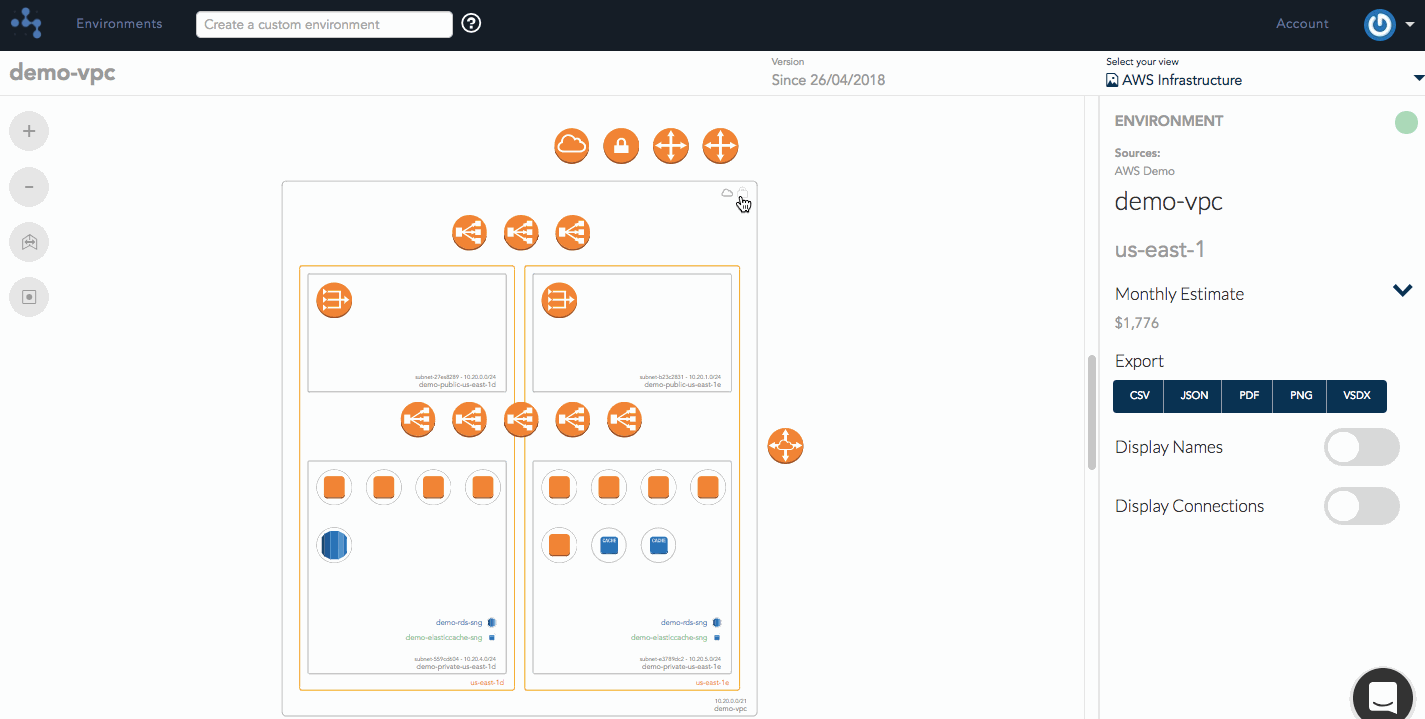Select the orange lock icon in the toolbar row
Viewport: 1425px width, 719px height.
point(621,145)
